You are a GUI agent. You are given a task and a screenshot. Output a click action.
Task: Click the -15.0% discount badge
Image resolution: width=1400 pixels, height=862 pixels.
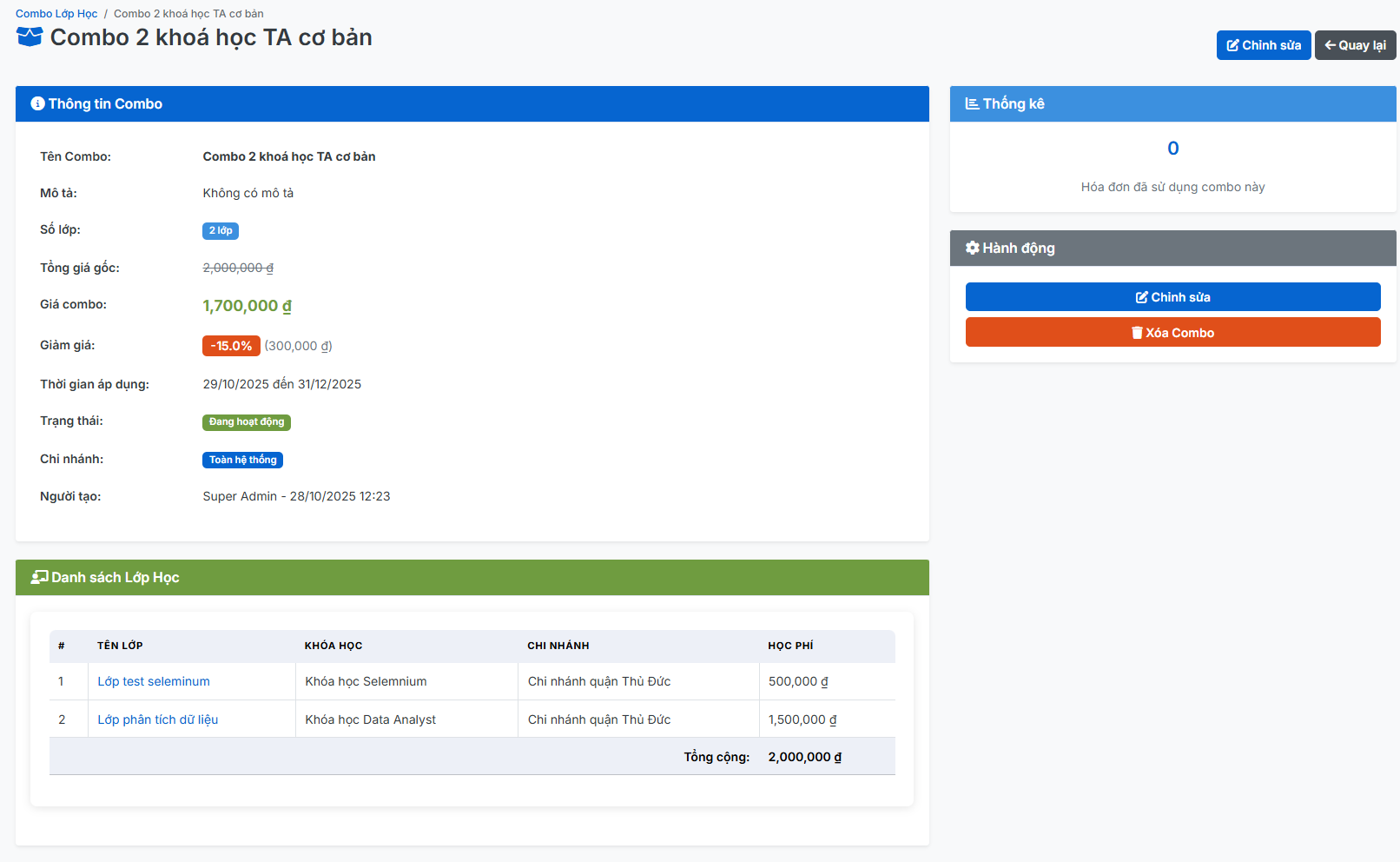point(231,346)
